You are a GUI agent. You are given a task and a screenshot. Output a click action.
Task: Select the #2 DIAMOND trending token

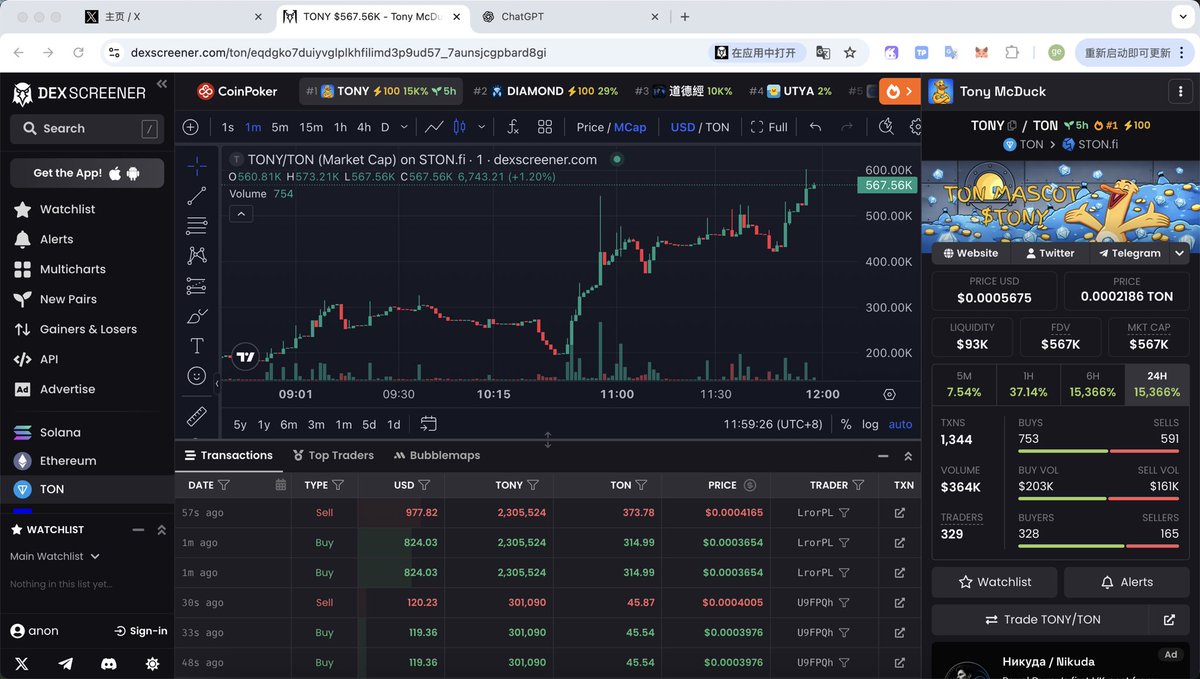(x=545, y=91)
